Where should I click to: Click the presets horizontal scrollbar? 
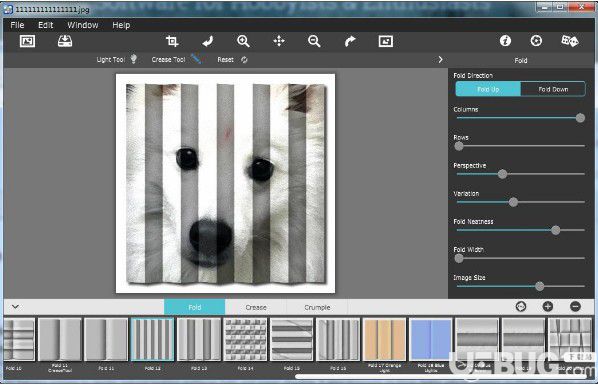[x=440, y=376]
